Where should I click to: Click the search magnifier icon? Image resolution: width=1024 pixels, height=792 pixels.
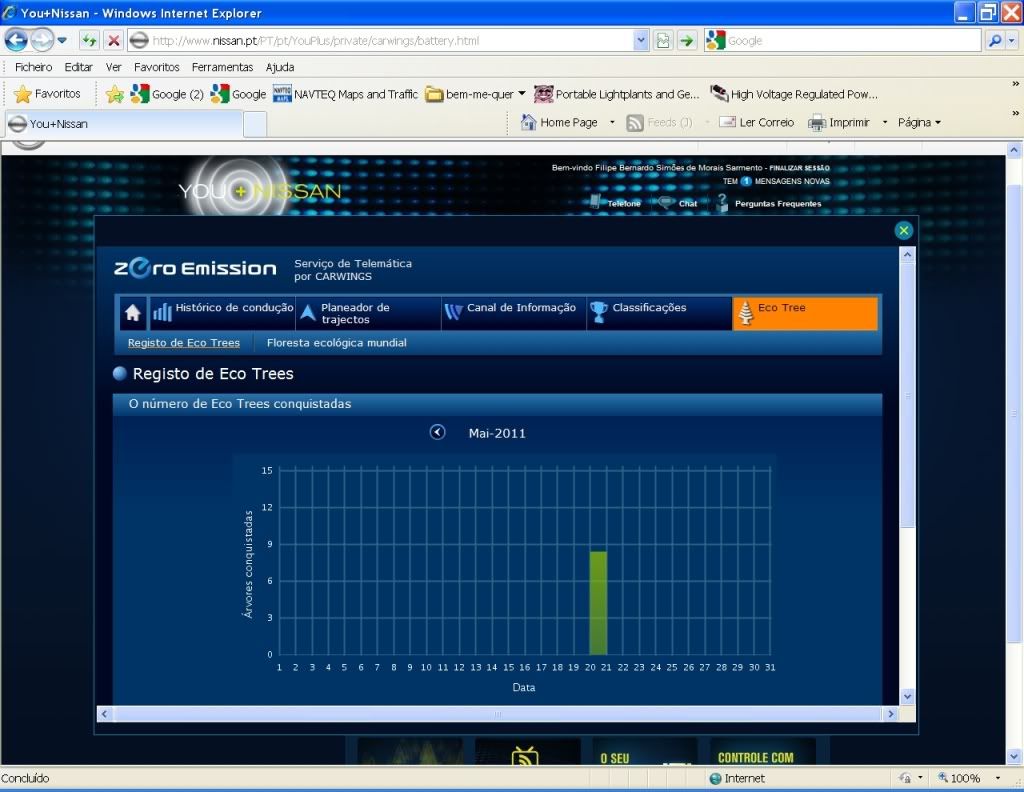(995, 40)
